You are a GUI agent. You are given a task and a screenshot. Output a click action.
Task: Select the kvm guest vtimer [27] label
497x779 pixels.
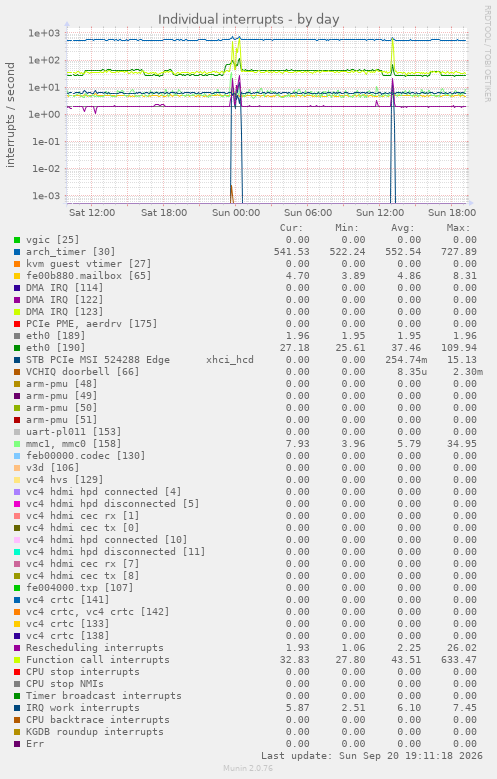88,264
